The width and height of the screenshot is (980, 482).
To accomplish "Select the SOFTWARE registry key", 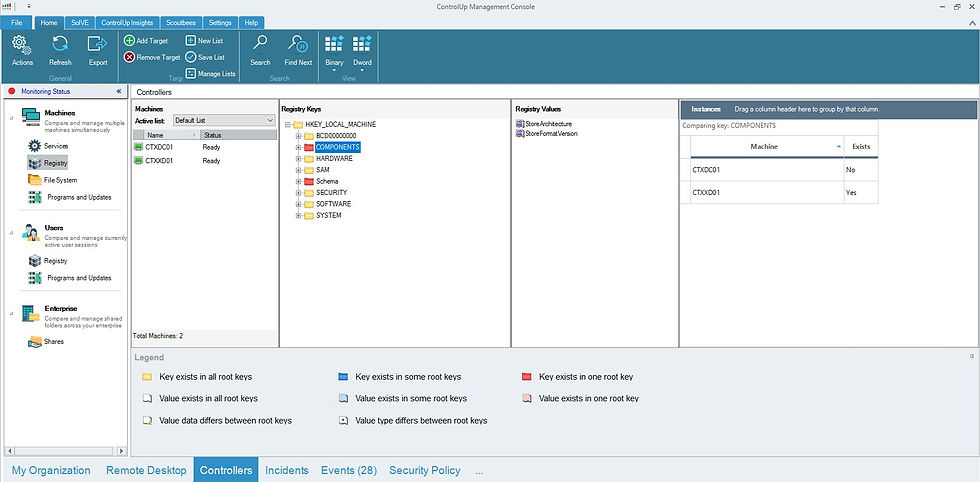I will click(333, 204).
